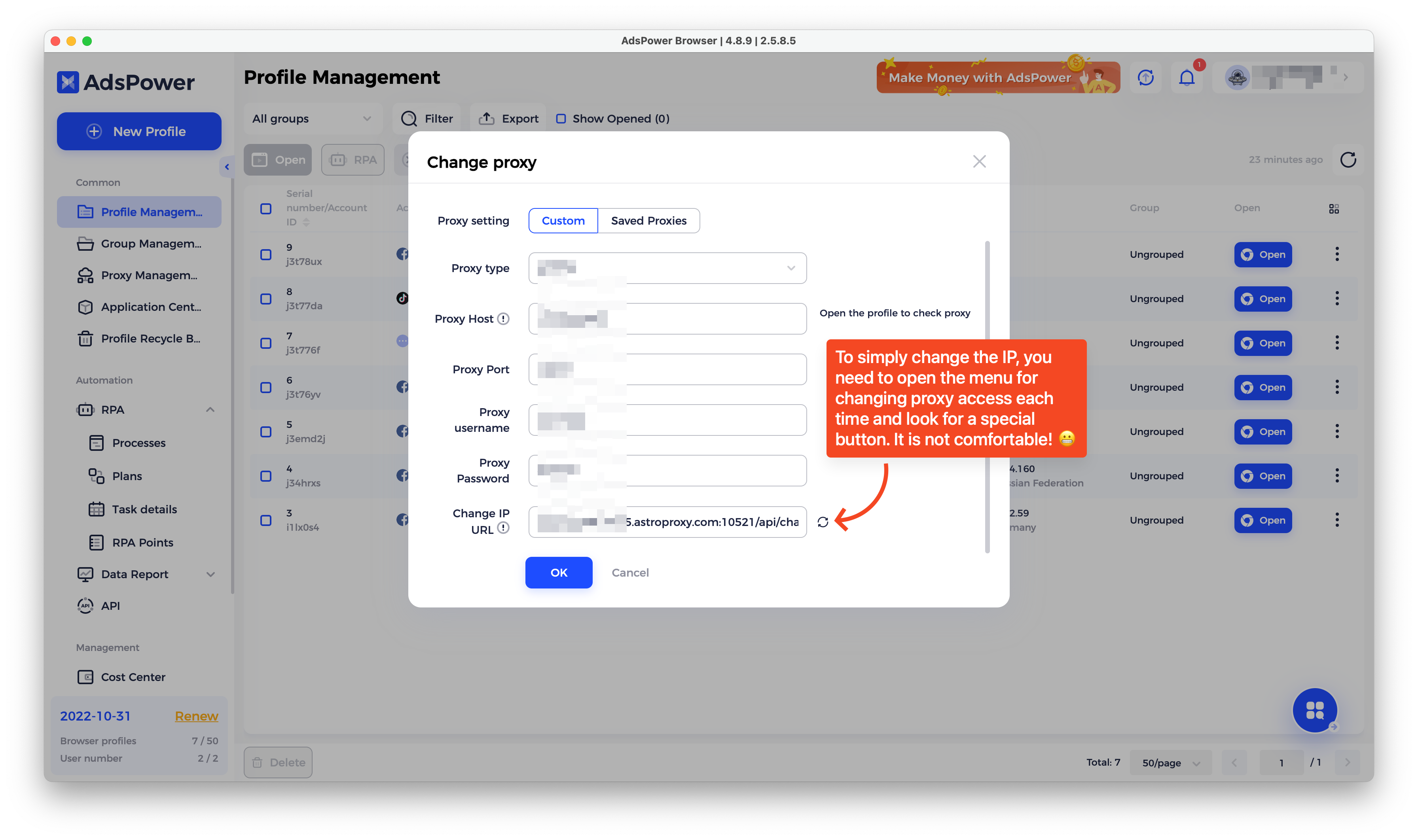
Task: Check the box for profile 3 i1lx0s4
Action: (x=265, y=520)
